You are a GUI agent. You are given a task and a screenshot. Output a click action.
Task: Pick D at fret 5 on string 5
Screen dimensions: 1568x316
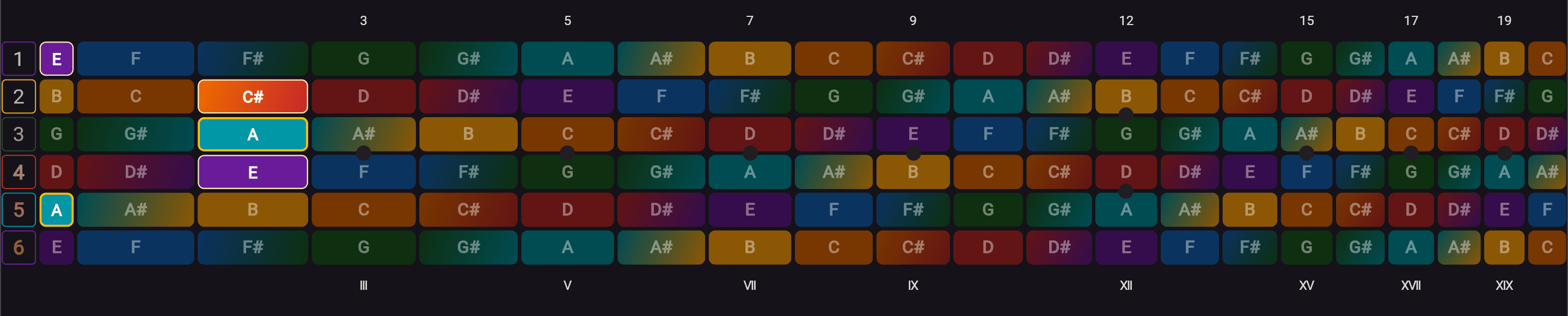click(x=567, y=210)
